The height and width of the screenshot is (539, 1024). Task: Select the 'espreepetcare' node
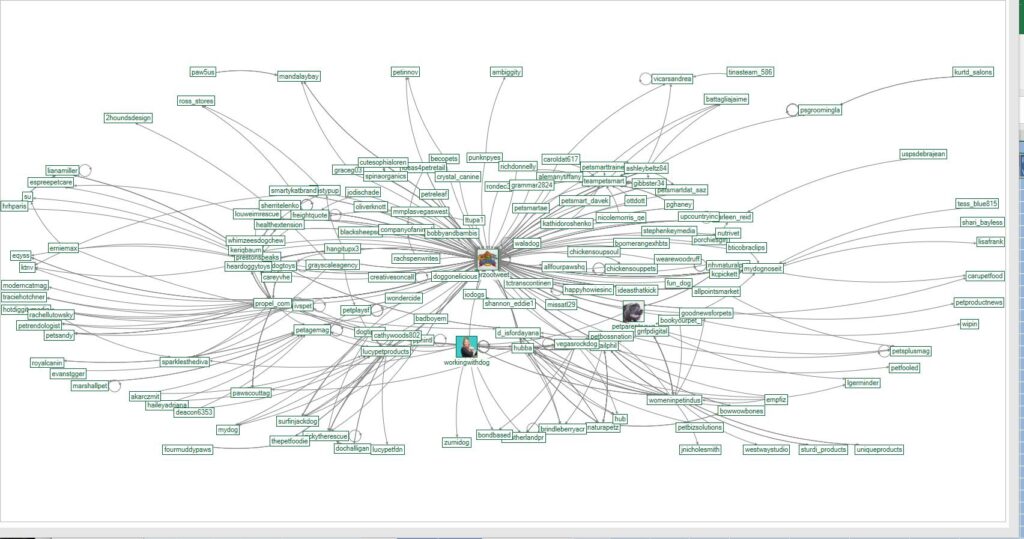[x=51, y=182]
